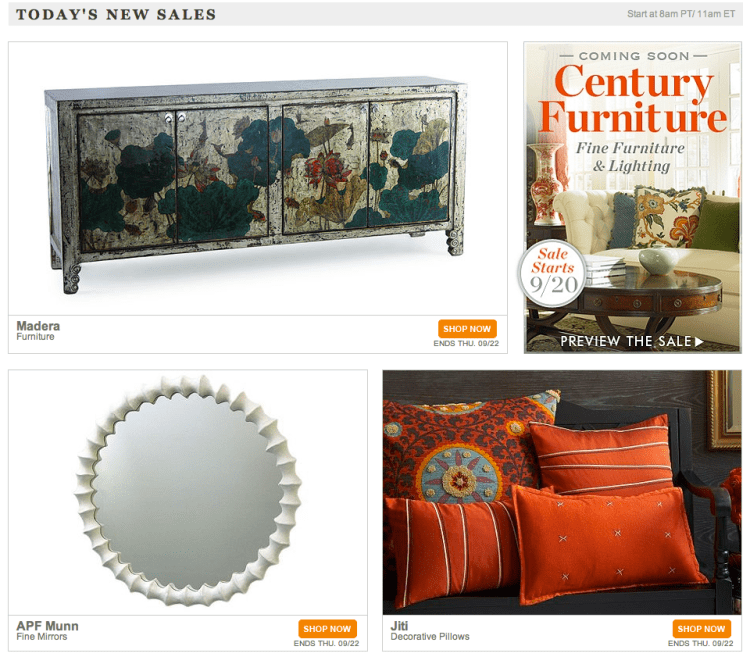Click Preview The Sale arrow icon
The image size is (750, 657).
[x=699, y=341]
